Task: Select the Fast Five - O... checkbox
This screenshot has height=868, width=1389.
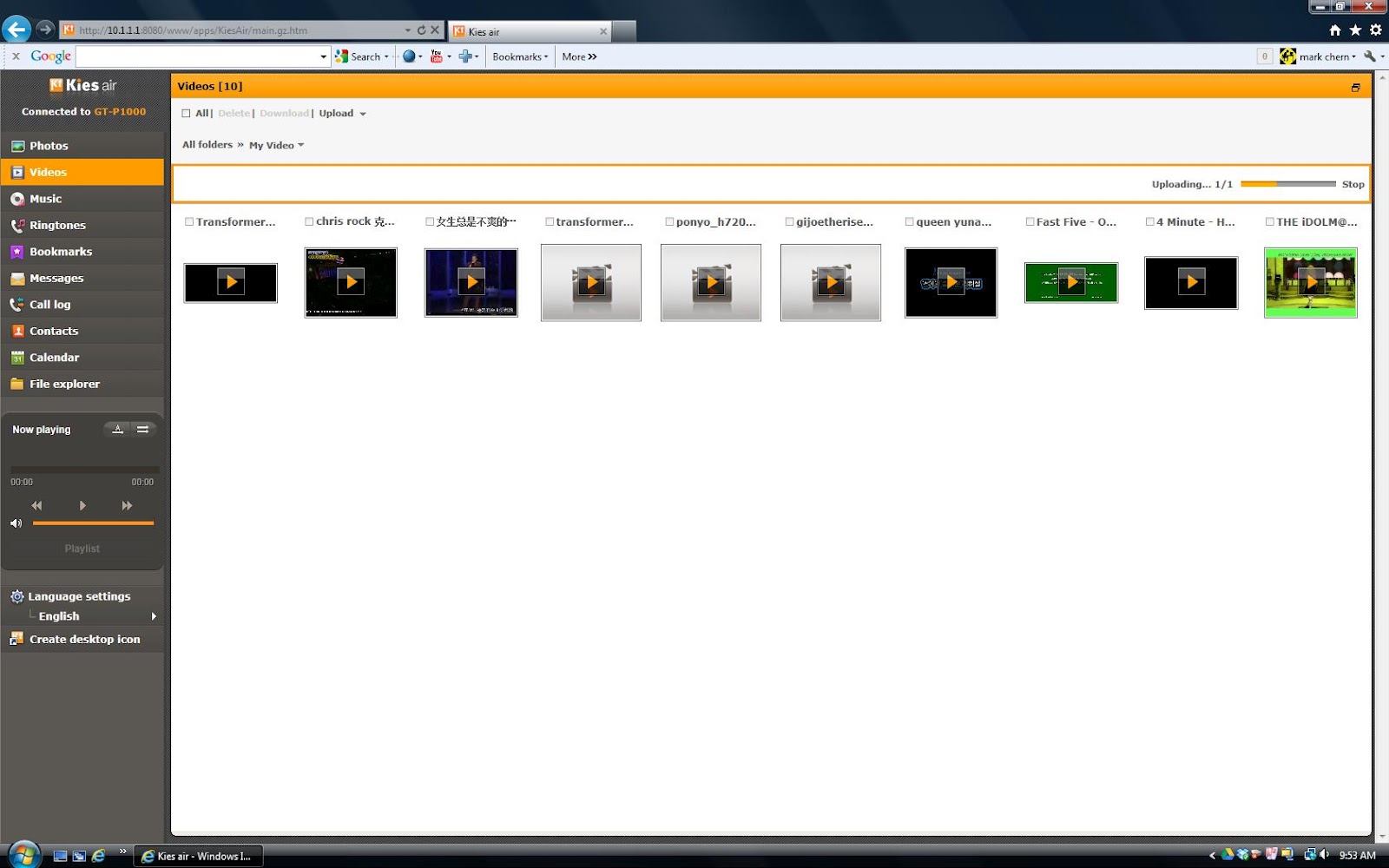Action: [1030, 222]
